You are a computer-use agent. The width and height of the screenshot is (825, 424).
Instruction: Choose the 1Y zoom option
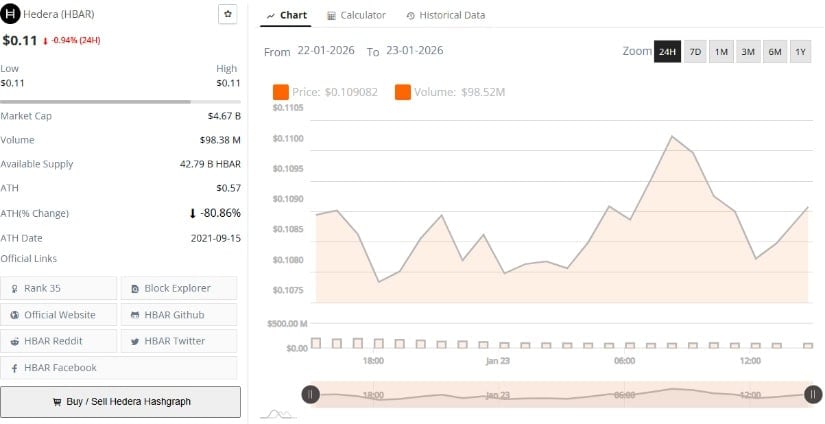pos(800,52)
